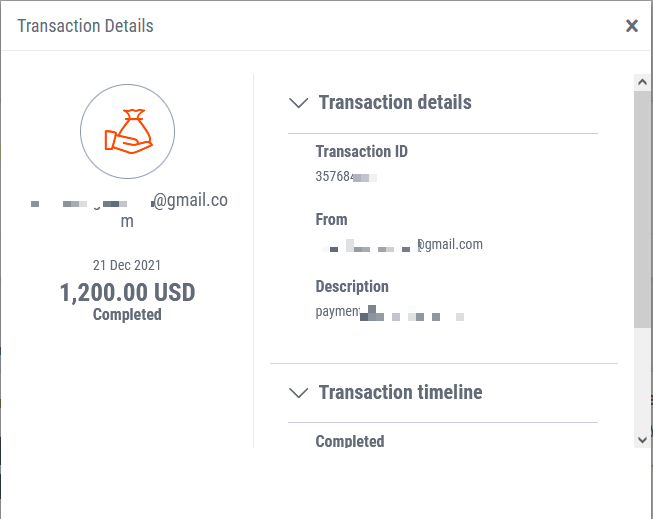Click the "From" field label

(331, 219)
